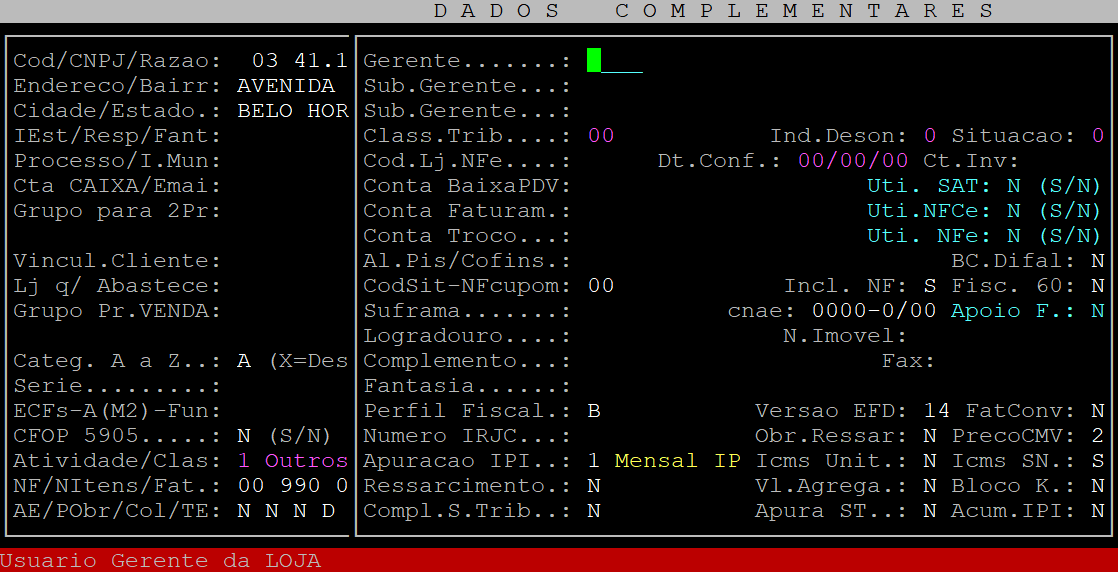The height and width of the screenshot is (572, 1118).
Task: Toggle the BC.Difal N value
Action: tap(1098, 261)
